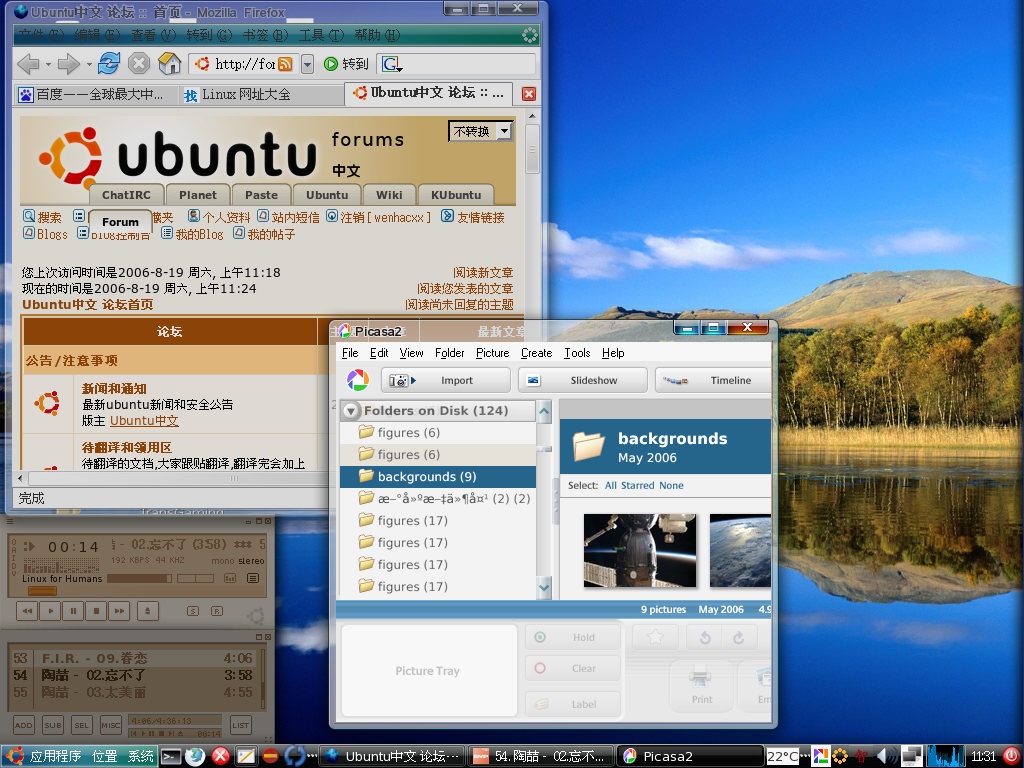Reload the page in Firefox
The width and height of the screenshot is (1024, 768).
(108, 63)
